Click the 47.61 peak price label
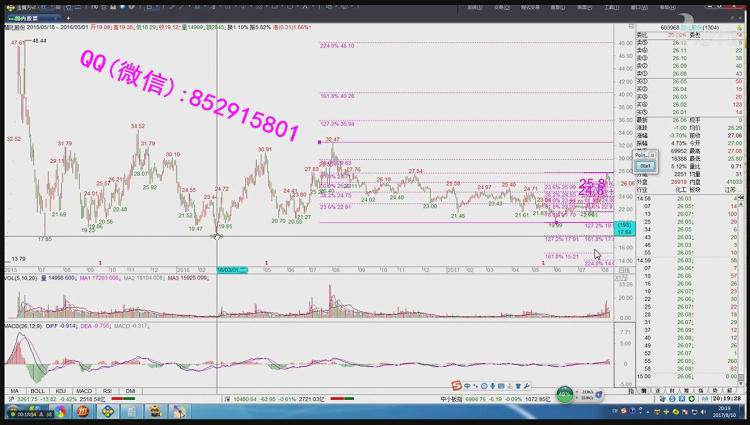 pyautogui.click(x=17, y=43)
